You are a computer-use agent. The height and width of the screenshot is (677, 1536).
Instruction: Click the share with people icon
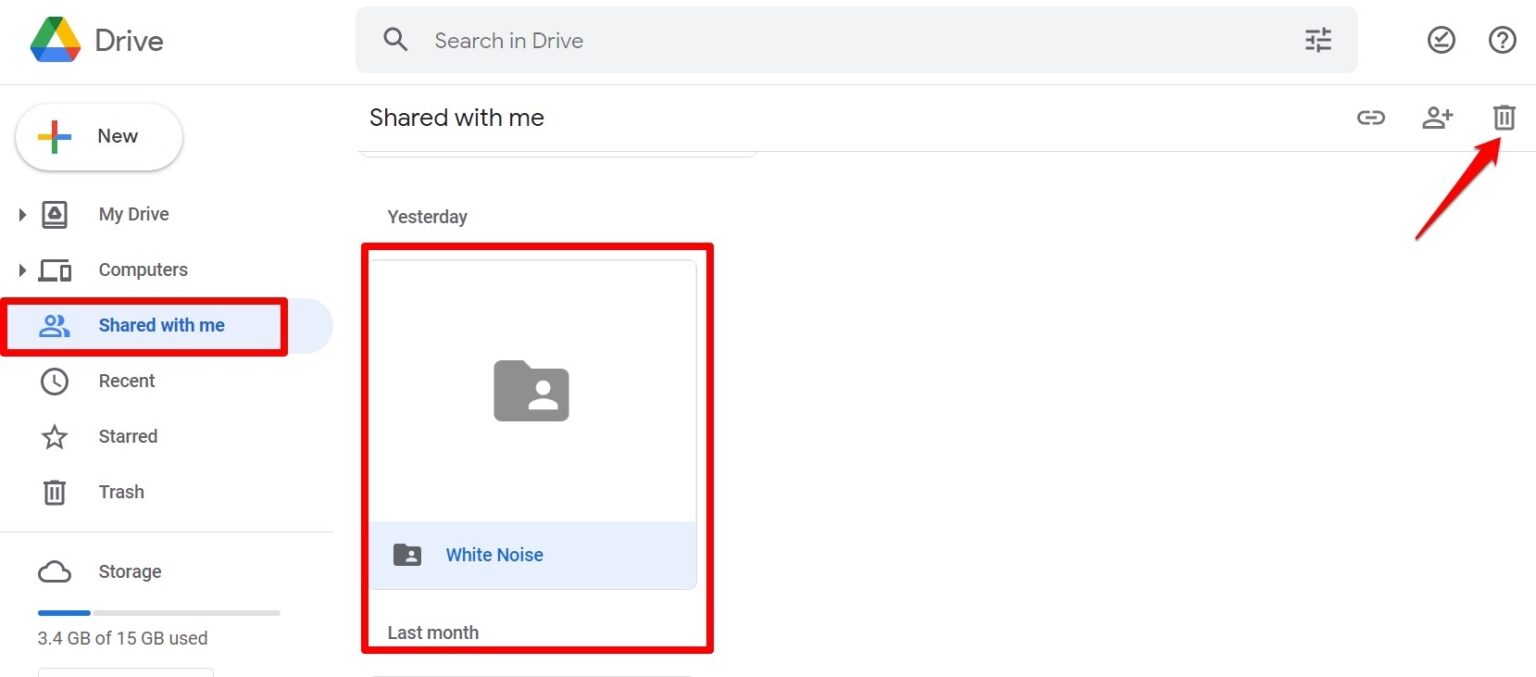(x=1438, y=117)
